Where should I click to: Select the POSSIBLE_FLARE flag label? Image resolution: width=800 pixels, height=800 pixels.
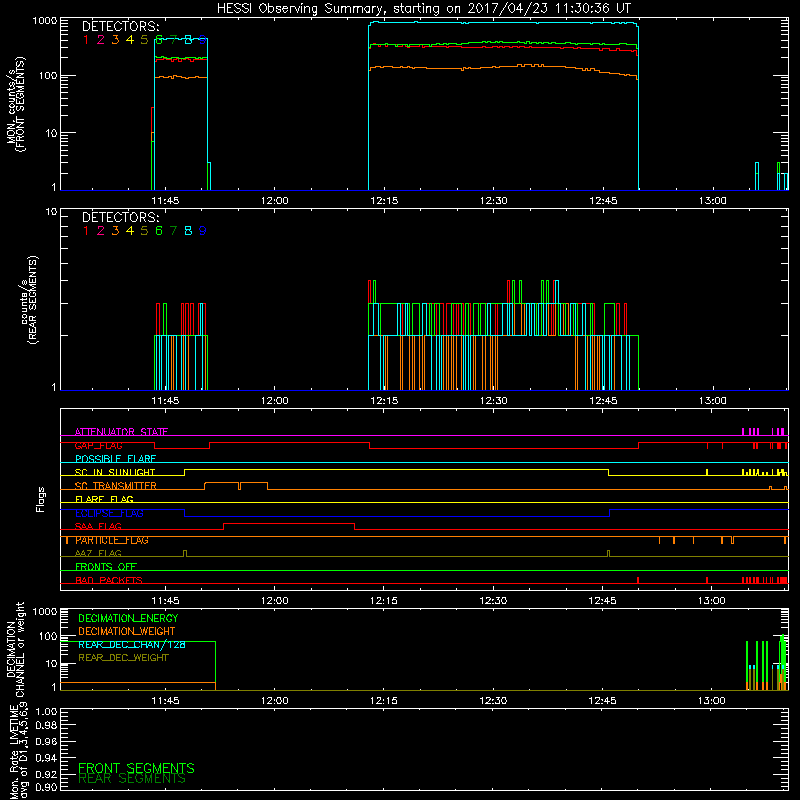(x=115, y=459)
